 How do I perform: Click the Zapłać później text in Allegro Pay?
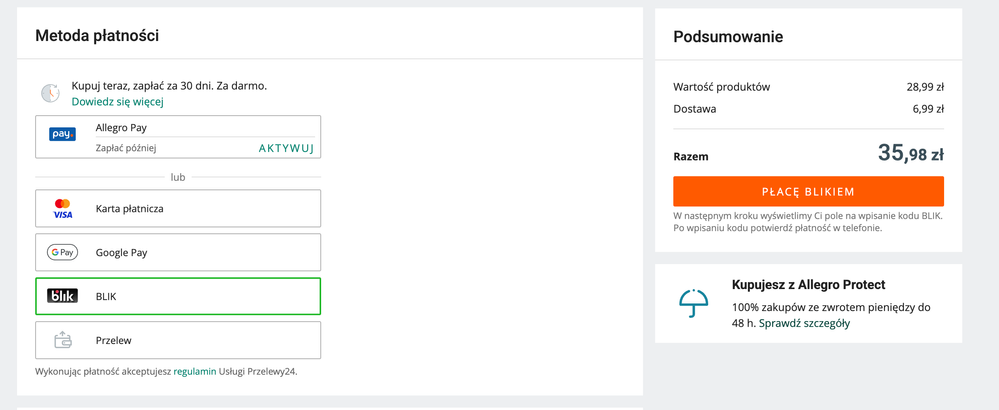click(x=125, y=148)
